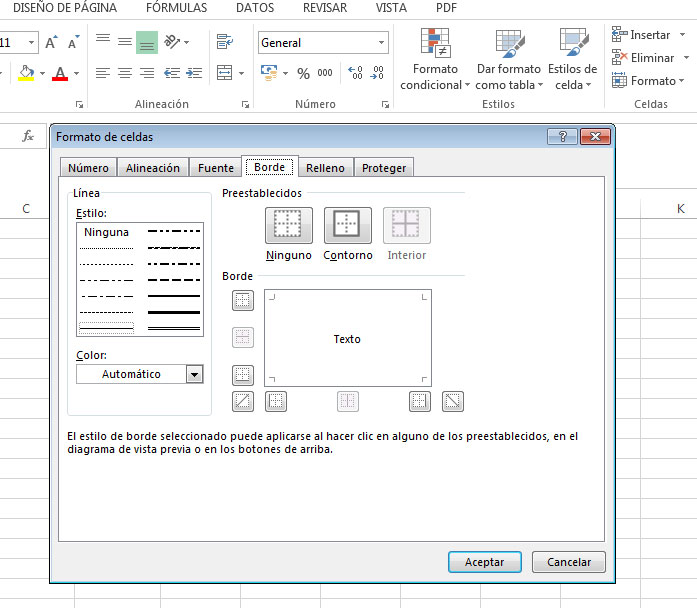Click the Texto border preview diagram

click(348, 338)
